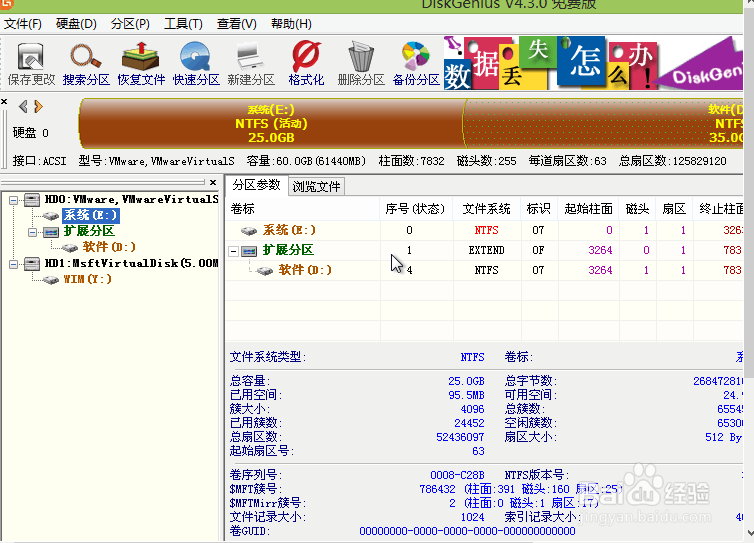Launch Recover Files (恢复文件) tool

[x=141, y=64]
